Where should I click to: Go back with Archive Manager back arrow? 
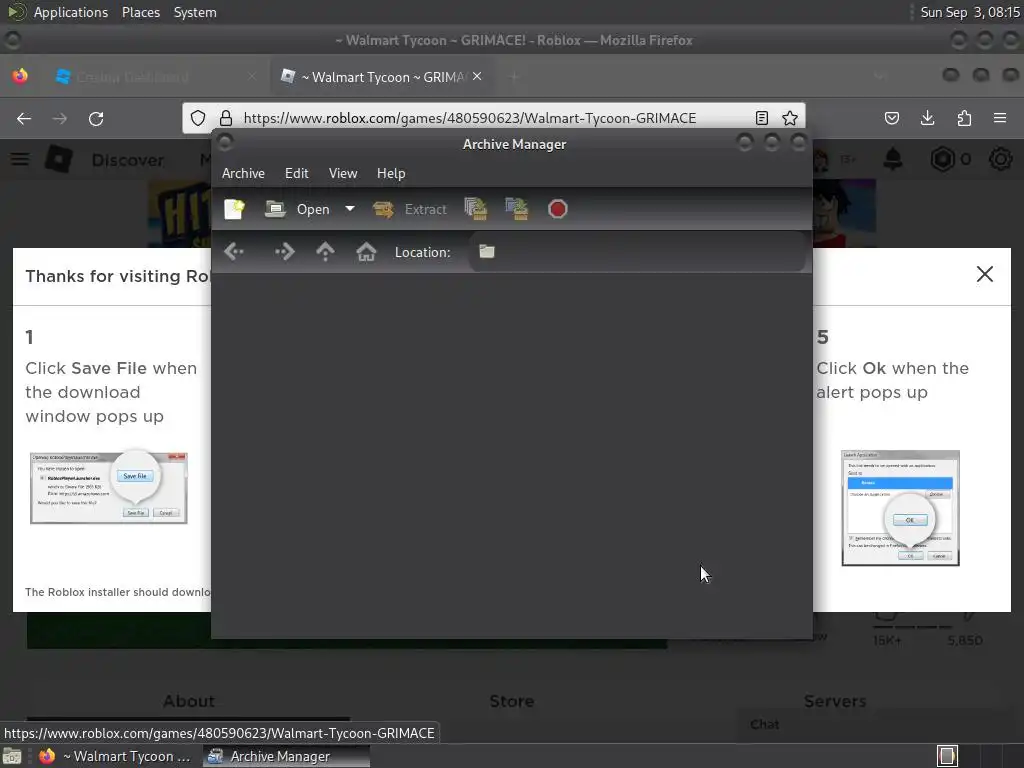[x=234, y=251]
